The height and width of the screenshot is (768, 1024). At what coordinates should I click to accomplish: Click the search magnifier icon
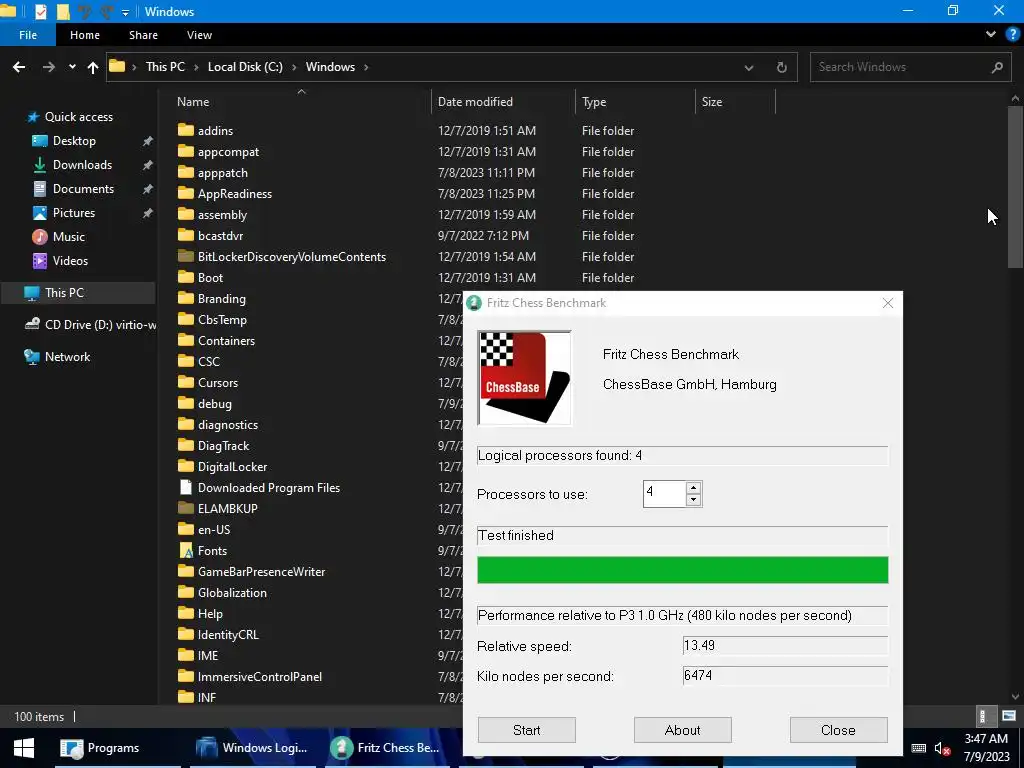997,67
